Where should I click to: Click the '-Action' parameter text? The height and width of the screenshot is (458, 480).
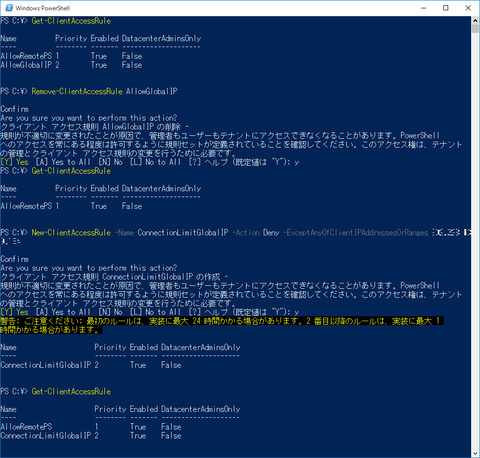[x=247, y=233]
